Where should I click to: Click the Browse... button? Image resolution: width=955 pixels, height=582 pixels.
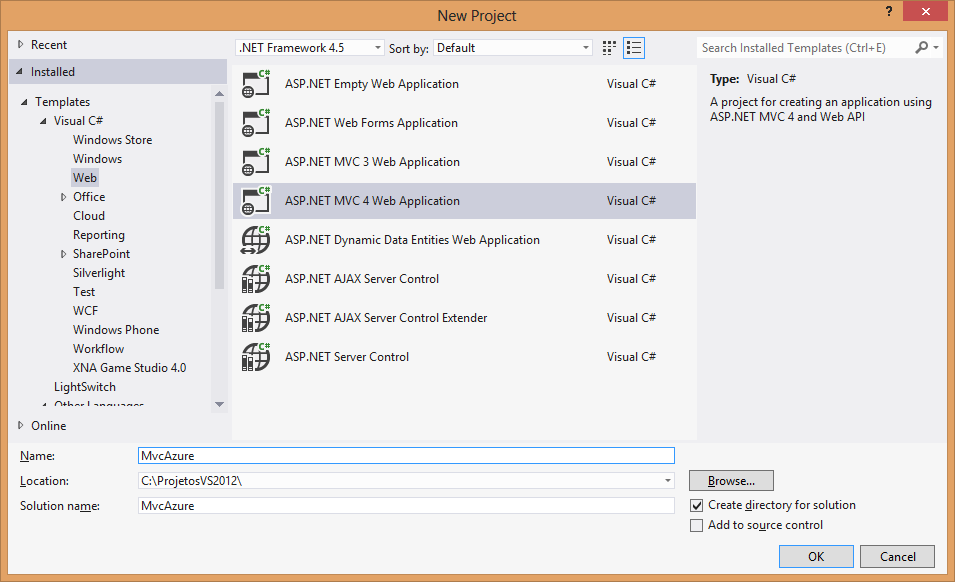731,480
